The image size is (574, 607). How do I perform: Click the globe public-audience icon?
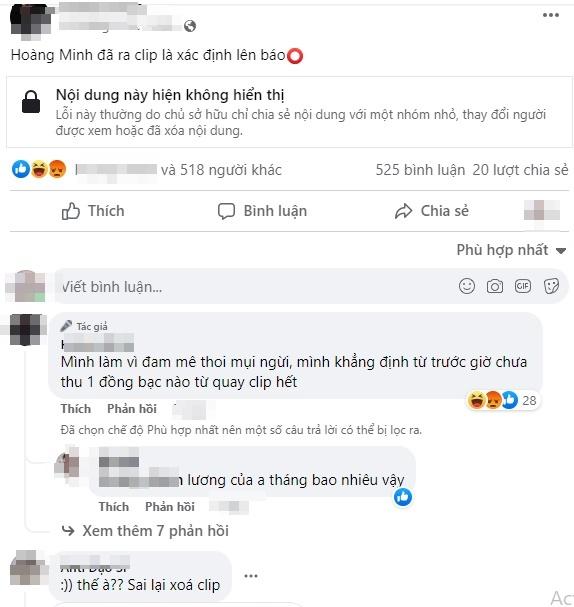coord(190,26)
